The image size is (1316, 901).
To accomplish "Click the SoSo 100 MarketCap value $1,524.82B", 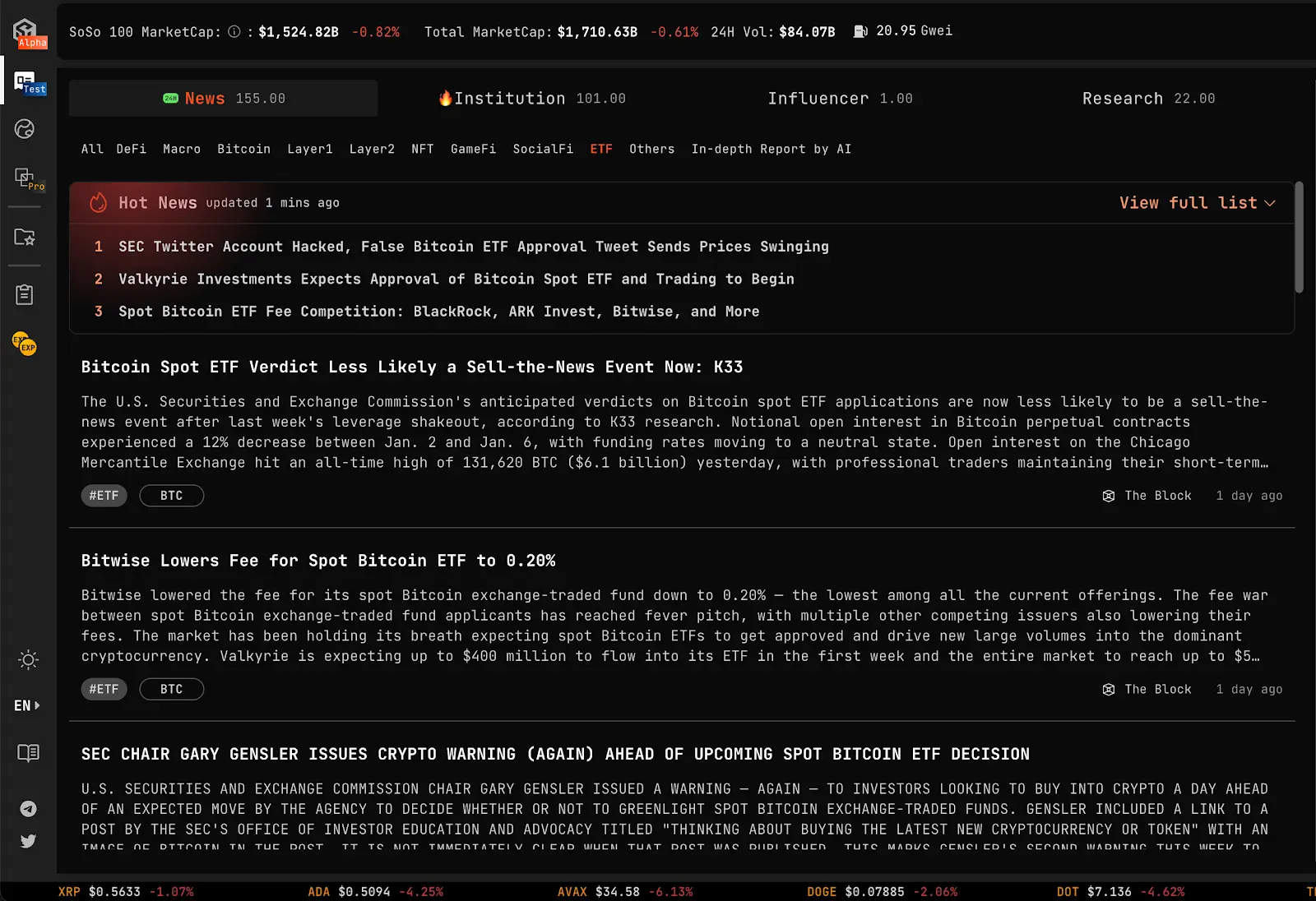I will point(299,32).
